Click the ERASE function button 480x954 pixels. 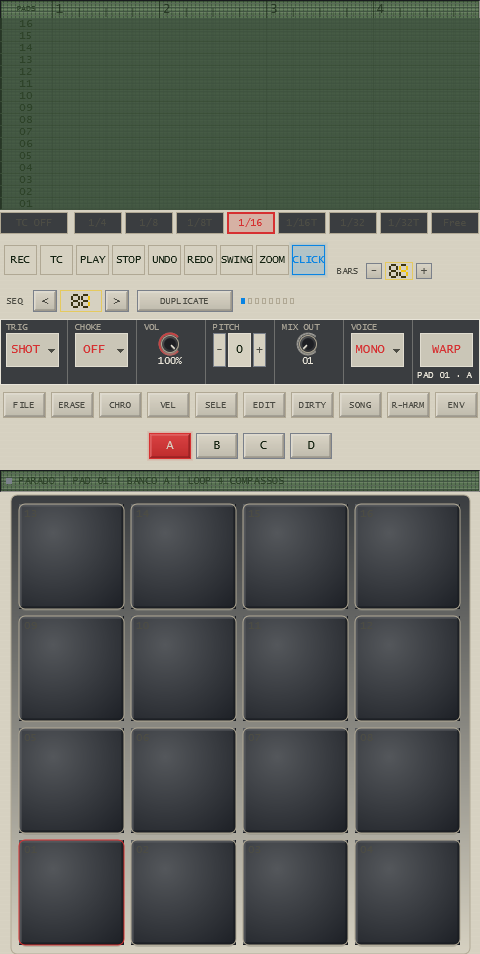(72, 405)
